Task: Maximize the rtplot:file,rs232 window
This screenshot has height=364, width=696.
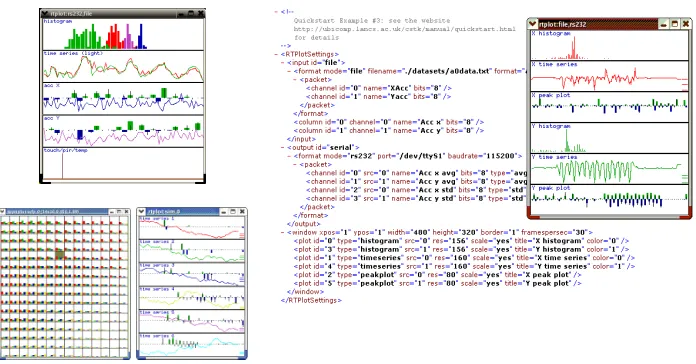Action: click(675, 24)
